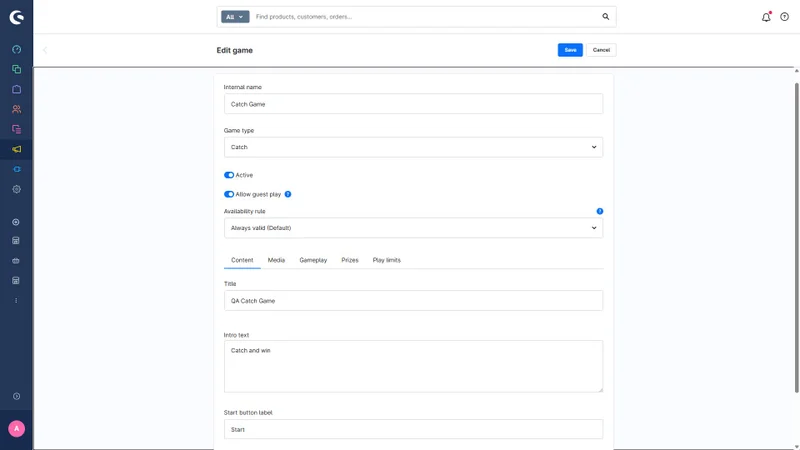Viewport: 800px width, 450px height.
Task: Click the notifications bell icon
Action: click(766, 17)
